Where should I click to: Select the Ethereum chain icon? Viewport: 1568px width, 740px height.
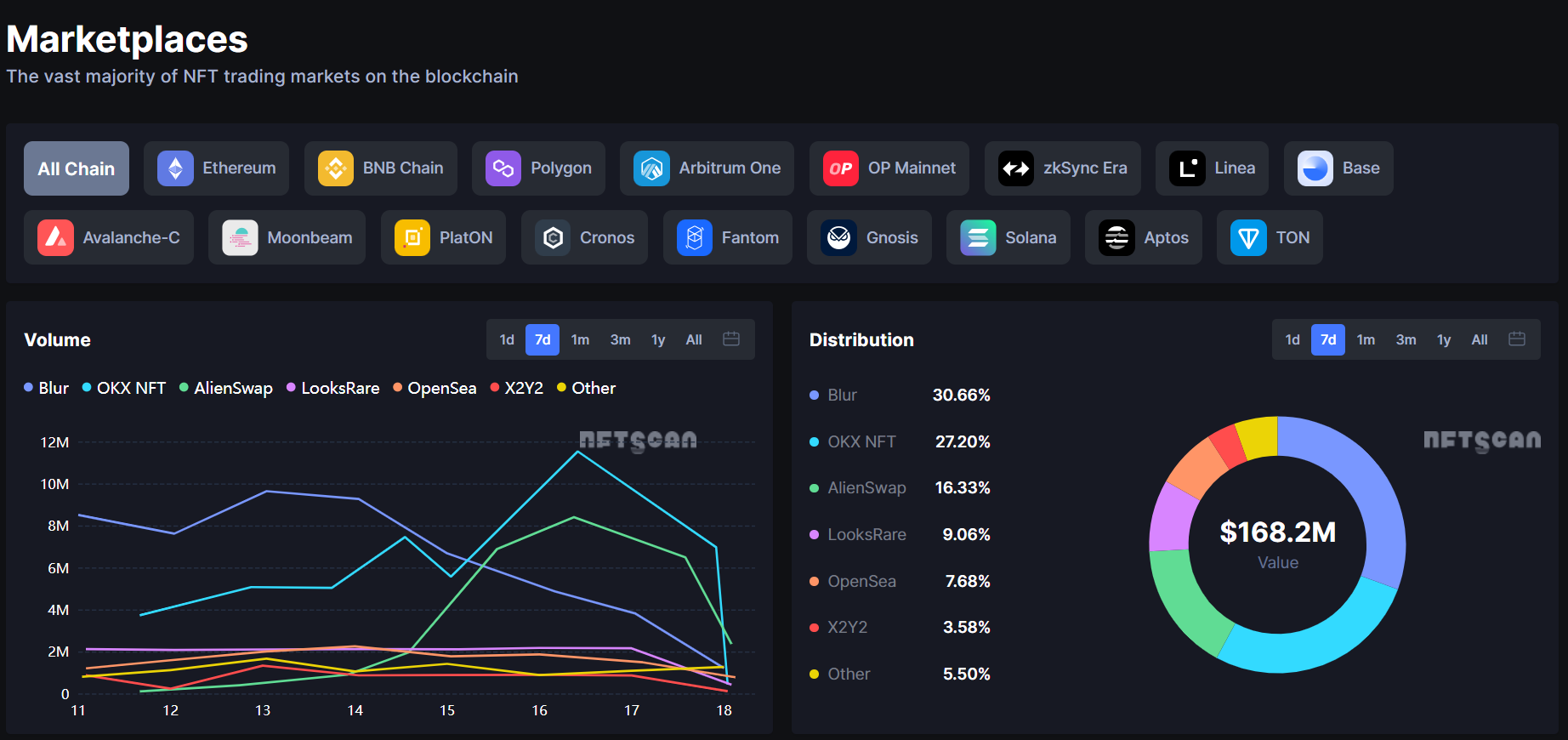coord(176,168)
